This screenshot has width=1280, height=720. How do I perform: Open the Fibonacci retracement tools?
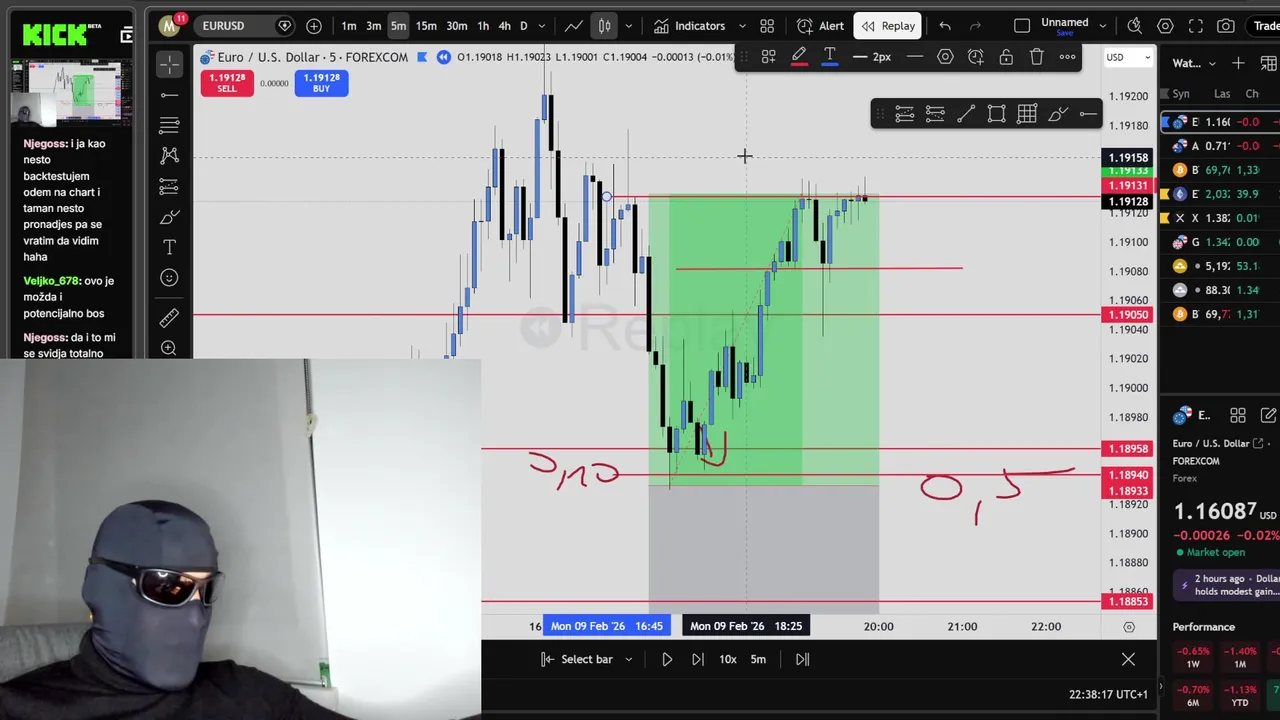tap(169, 125)
